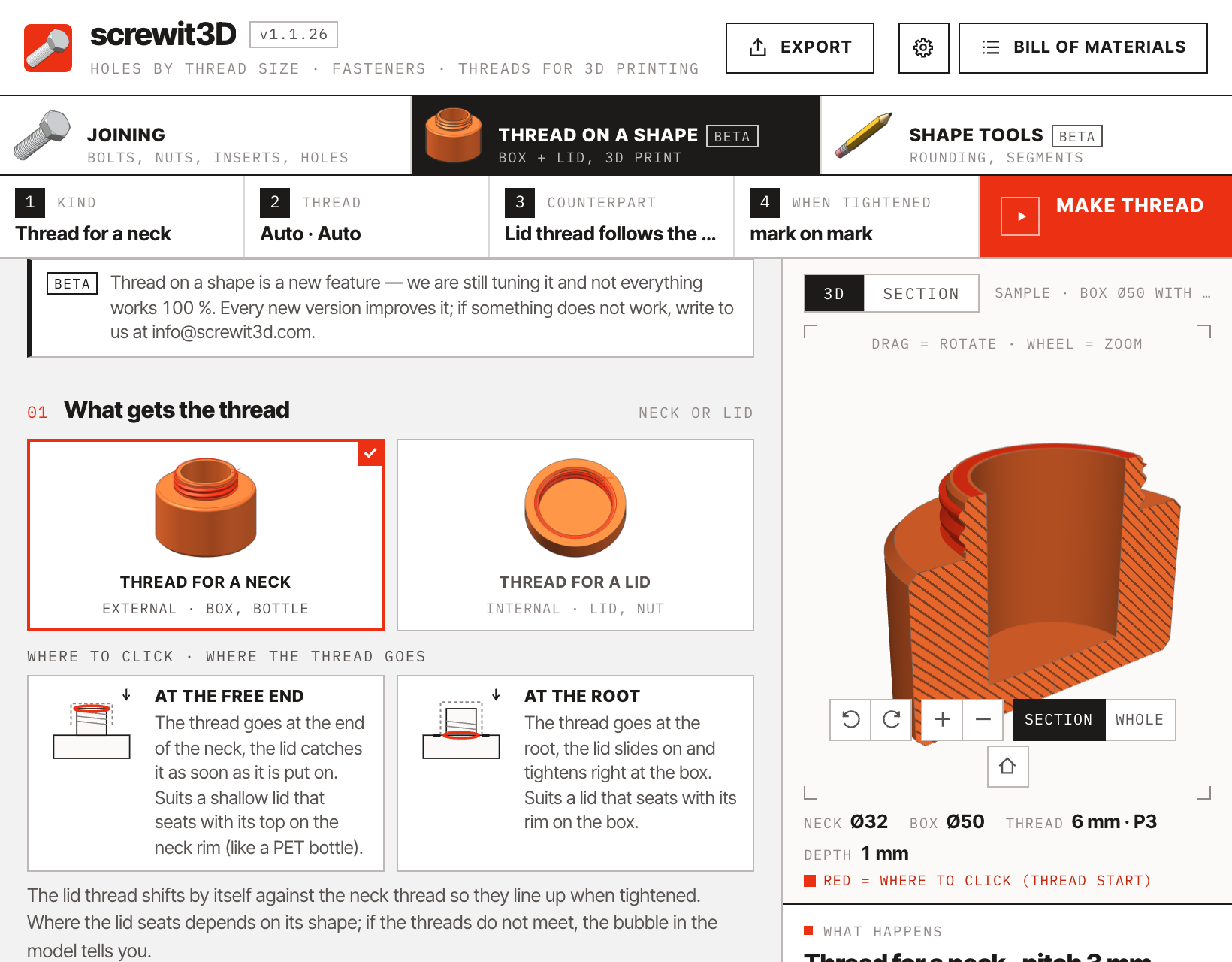Image resolution: width=1232 pixels, height=962 pixels.
Task: Click the pencil image for Shape Tools
Action: point(864,135)
